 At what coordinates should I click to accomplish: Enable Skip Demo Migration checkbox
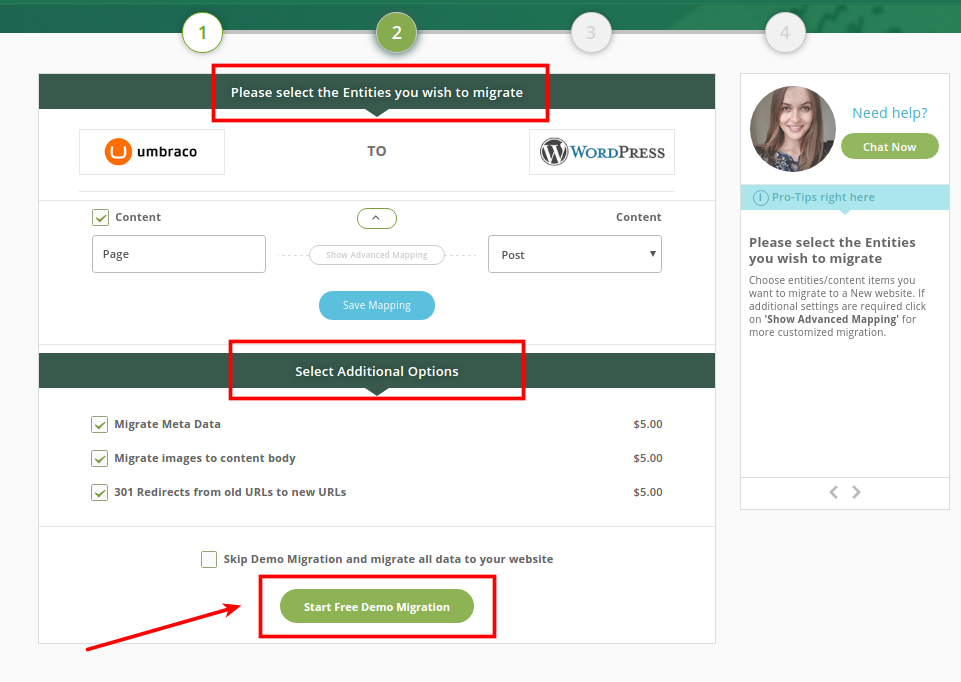(209, 559)
